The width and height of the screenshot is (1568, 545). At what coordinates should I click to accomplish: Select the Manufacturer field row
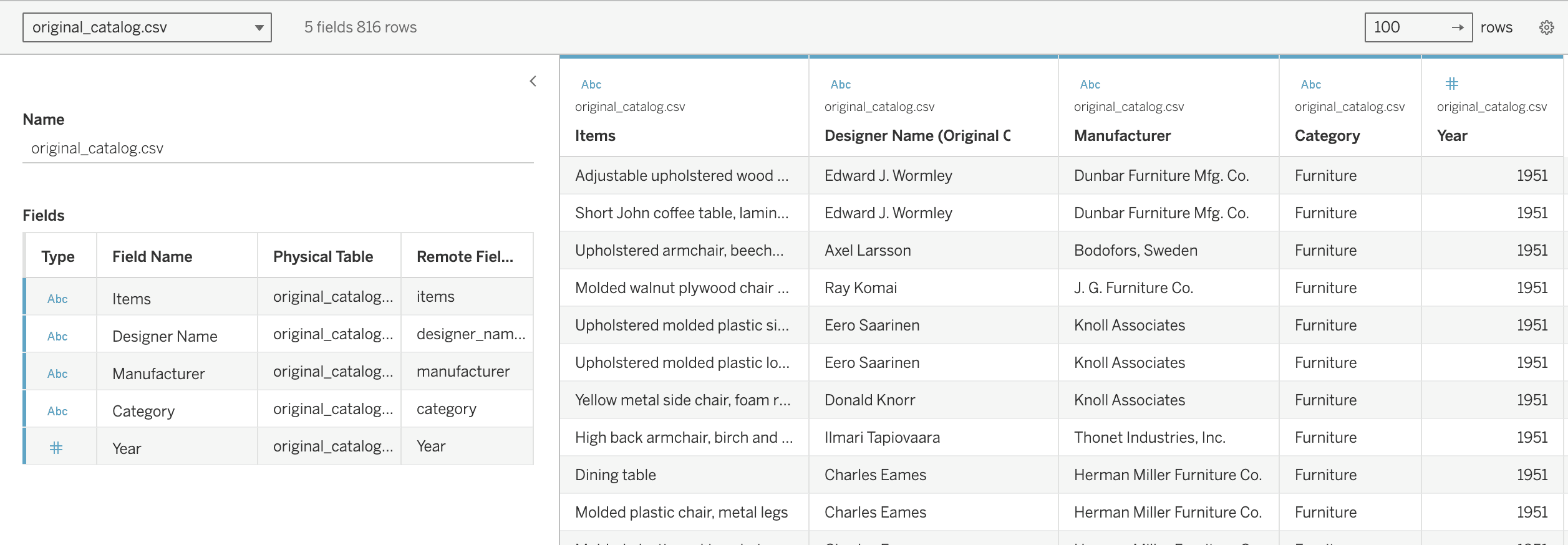point(278,372)
